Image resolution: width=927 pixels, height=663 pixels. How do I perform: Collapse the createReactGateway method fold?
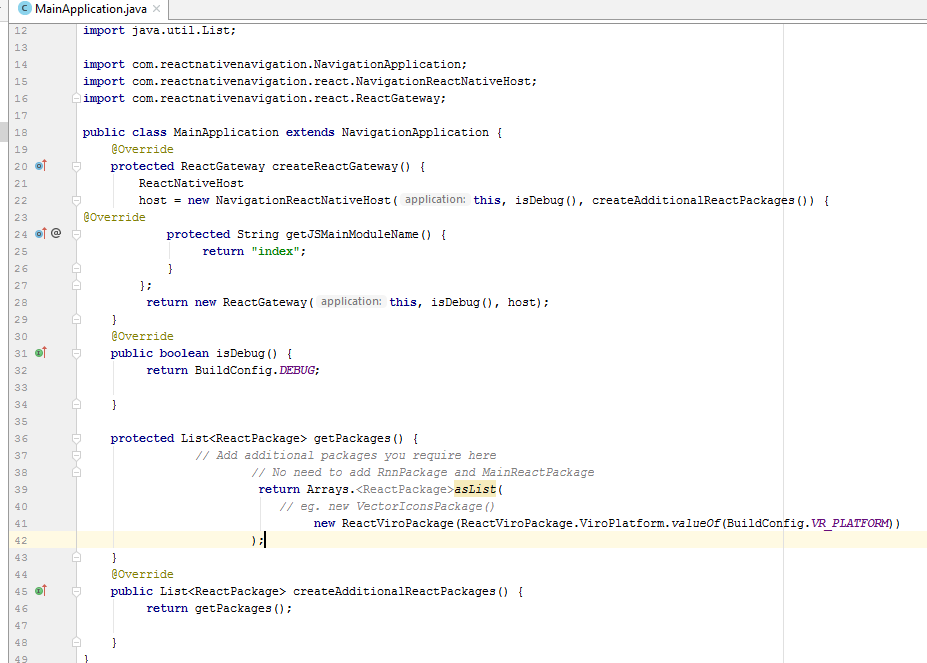75,166
